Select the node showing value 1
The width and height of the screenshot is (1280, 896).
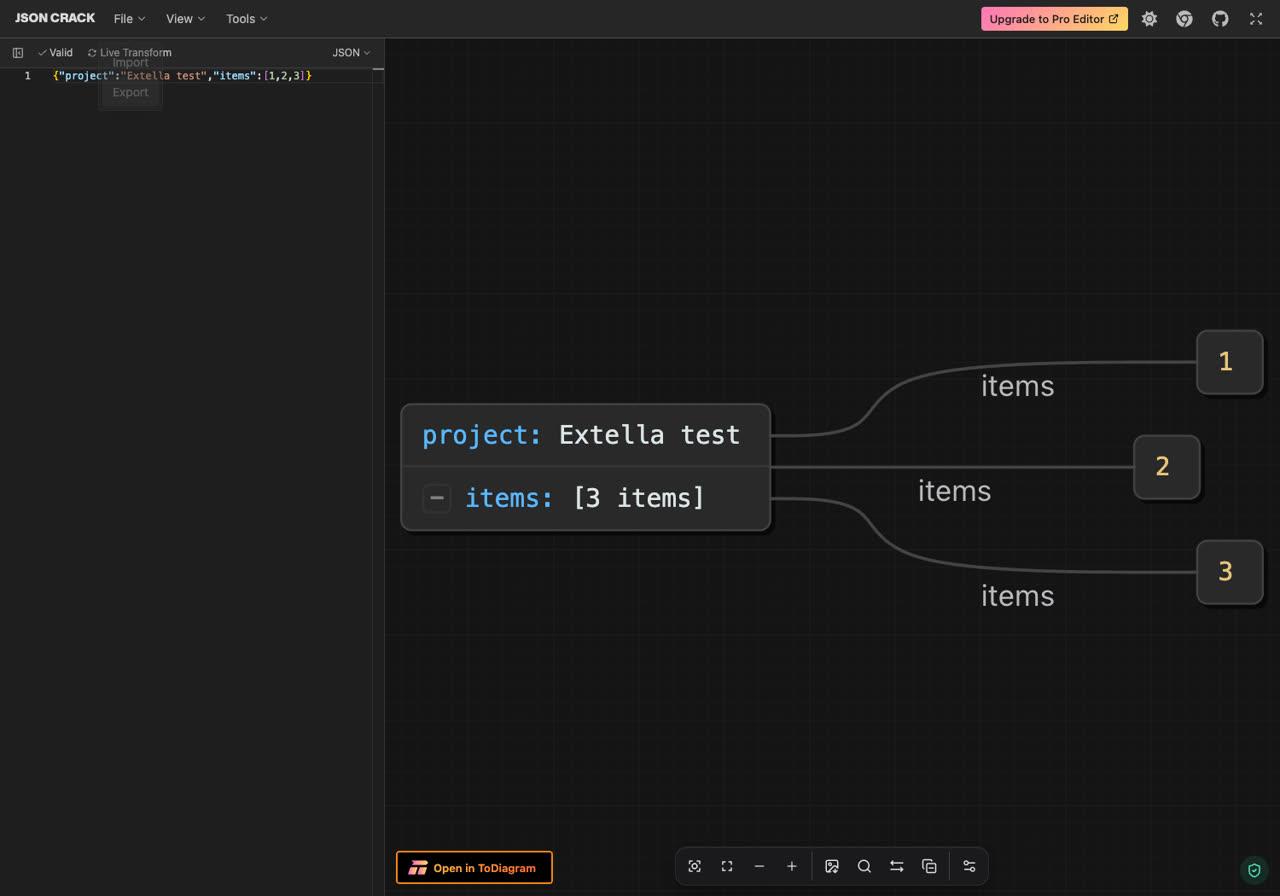(1229, 362)
